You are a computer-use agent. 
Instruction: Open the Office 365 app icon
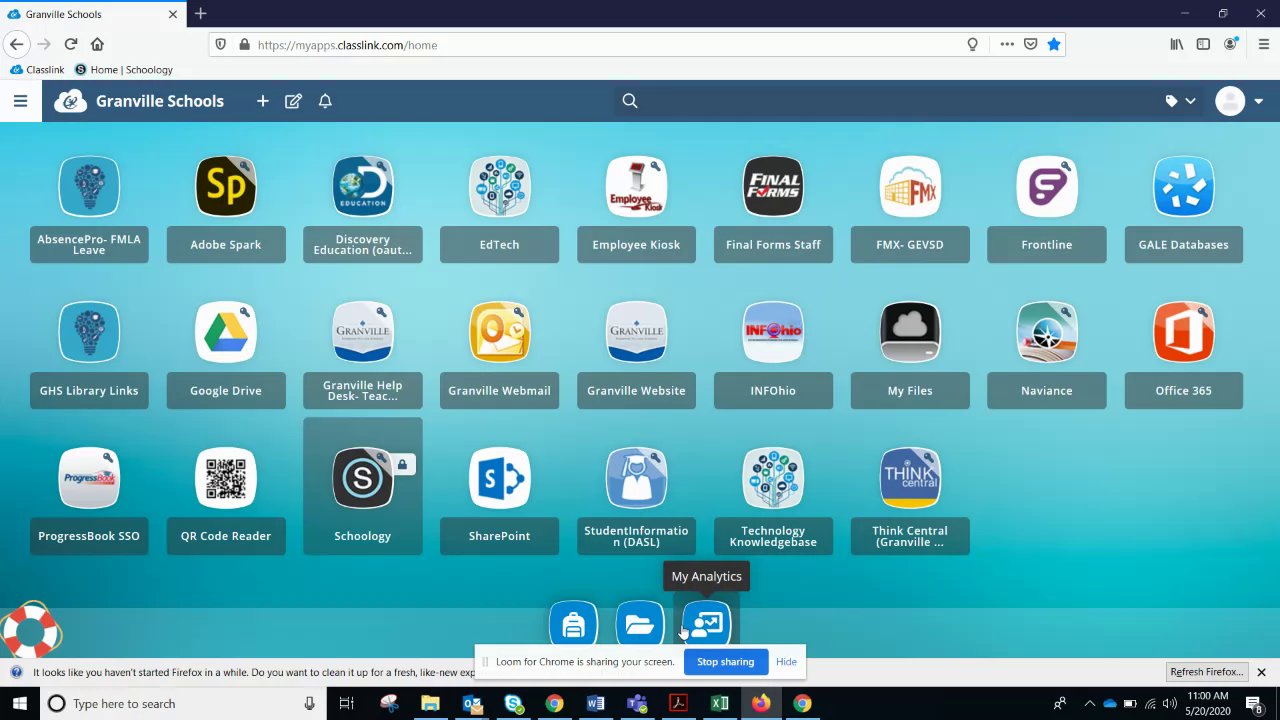pos(1184,332)
